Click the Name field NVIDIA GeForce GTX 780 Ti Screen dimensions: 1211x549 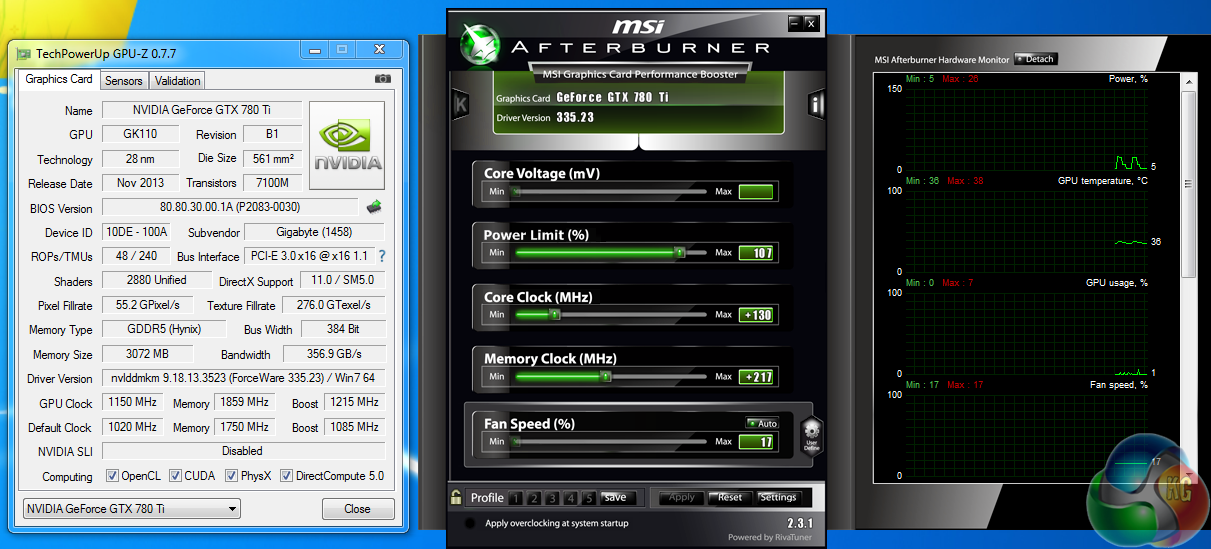pyautogui.click(x=201, y=110)
